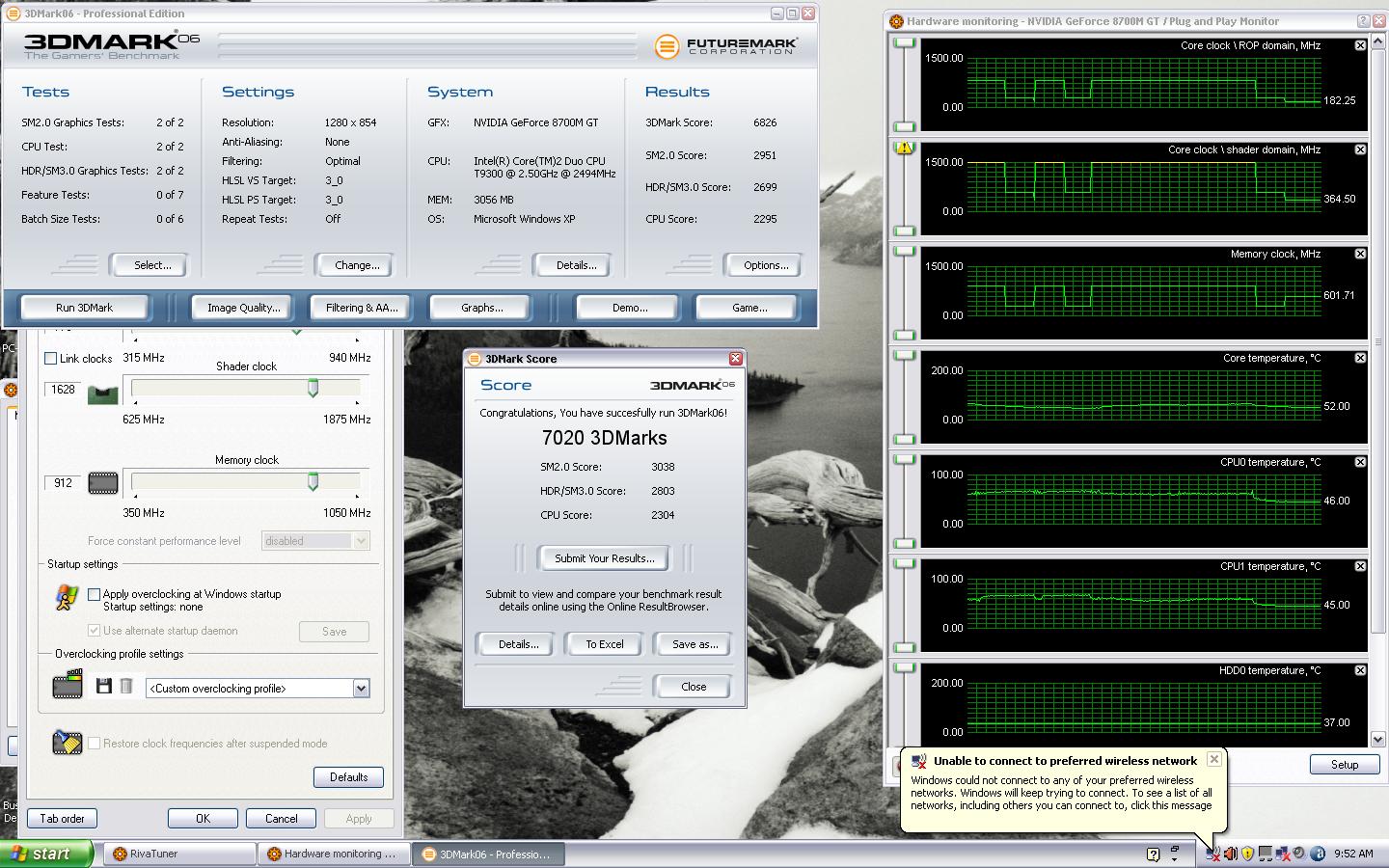Close the Core temperature graph
Screen dimensions: 1389x868
pyautogui.click(x=1360, y=358)
